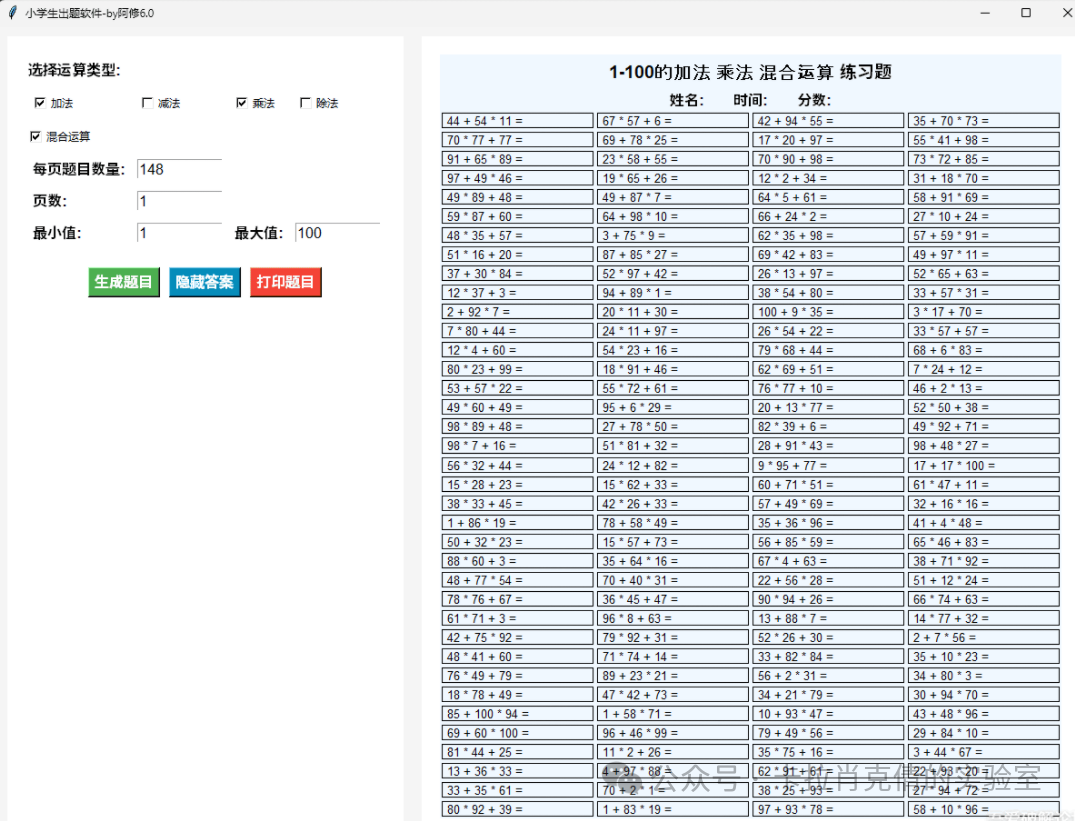The image size is (1075, 821).
Task: Enable the 除法 (division) checkbox
Action: tap(305, 102)
